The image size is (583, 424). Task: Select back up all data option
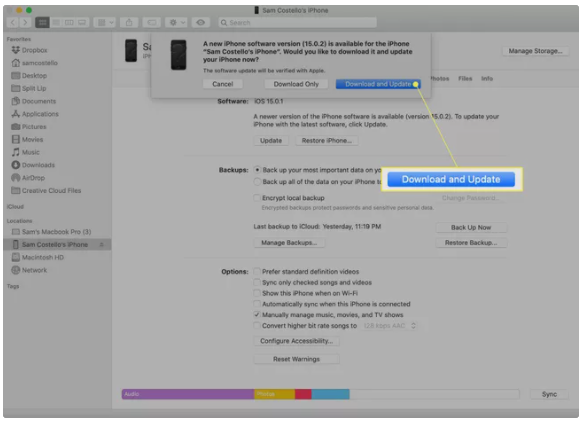click(x=257, y=182)
